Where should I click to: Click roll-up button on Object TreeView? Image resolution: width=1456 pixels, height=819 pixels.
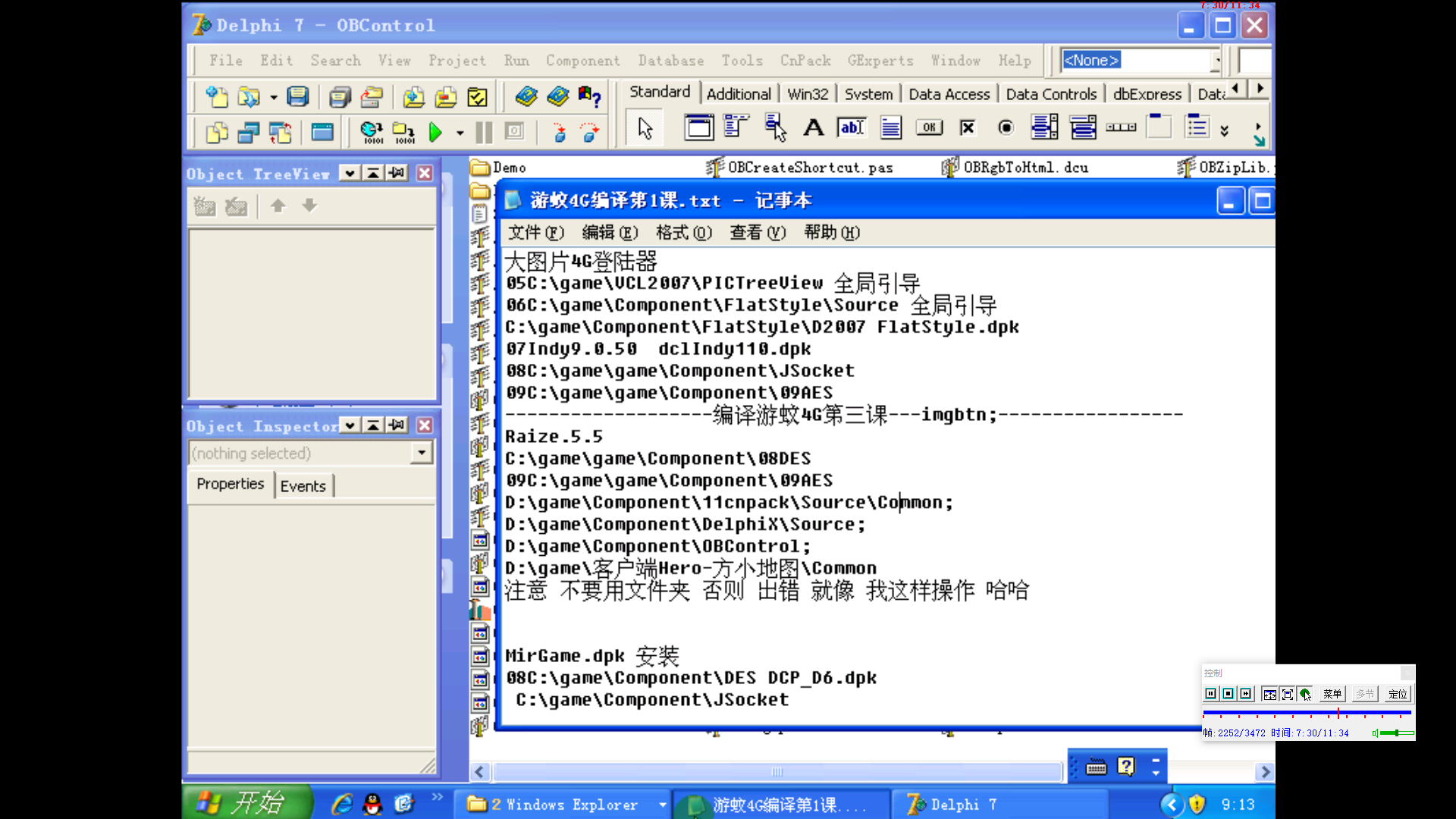(373, 173)
